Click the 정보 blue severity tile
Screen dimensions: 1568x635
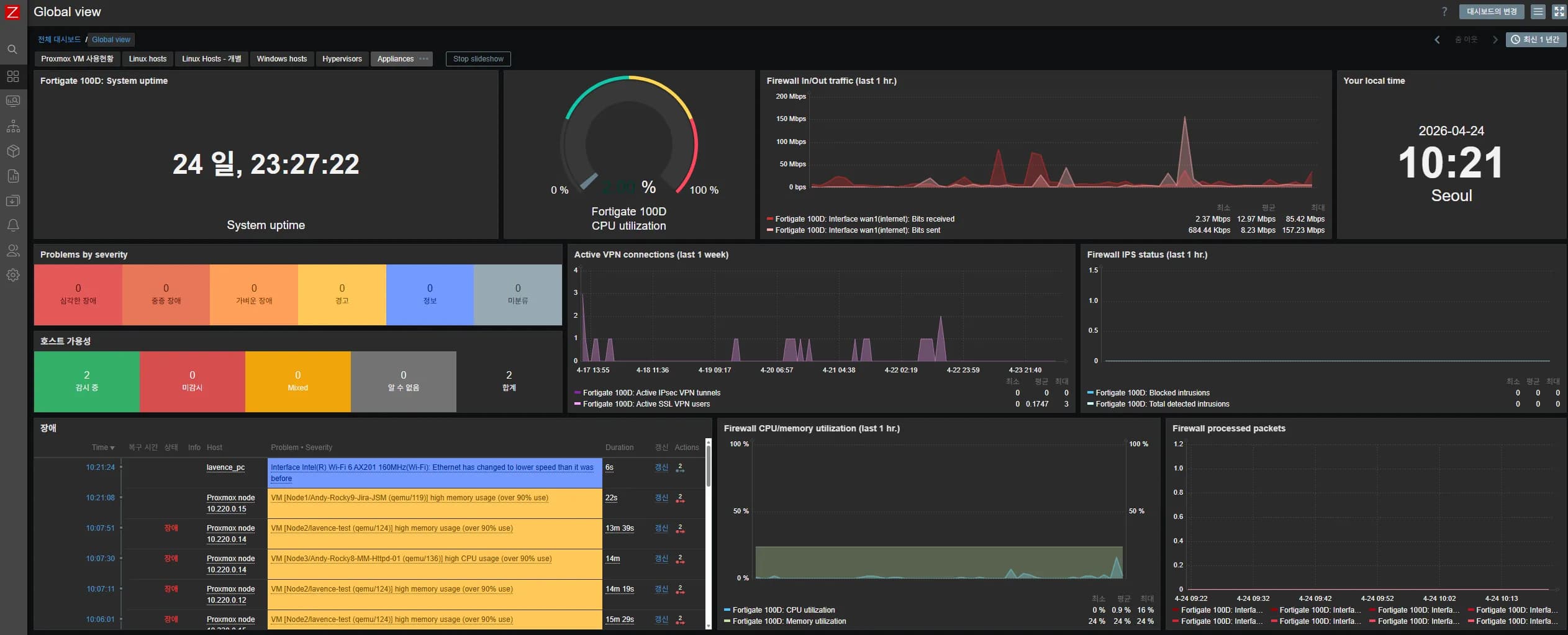430,295
